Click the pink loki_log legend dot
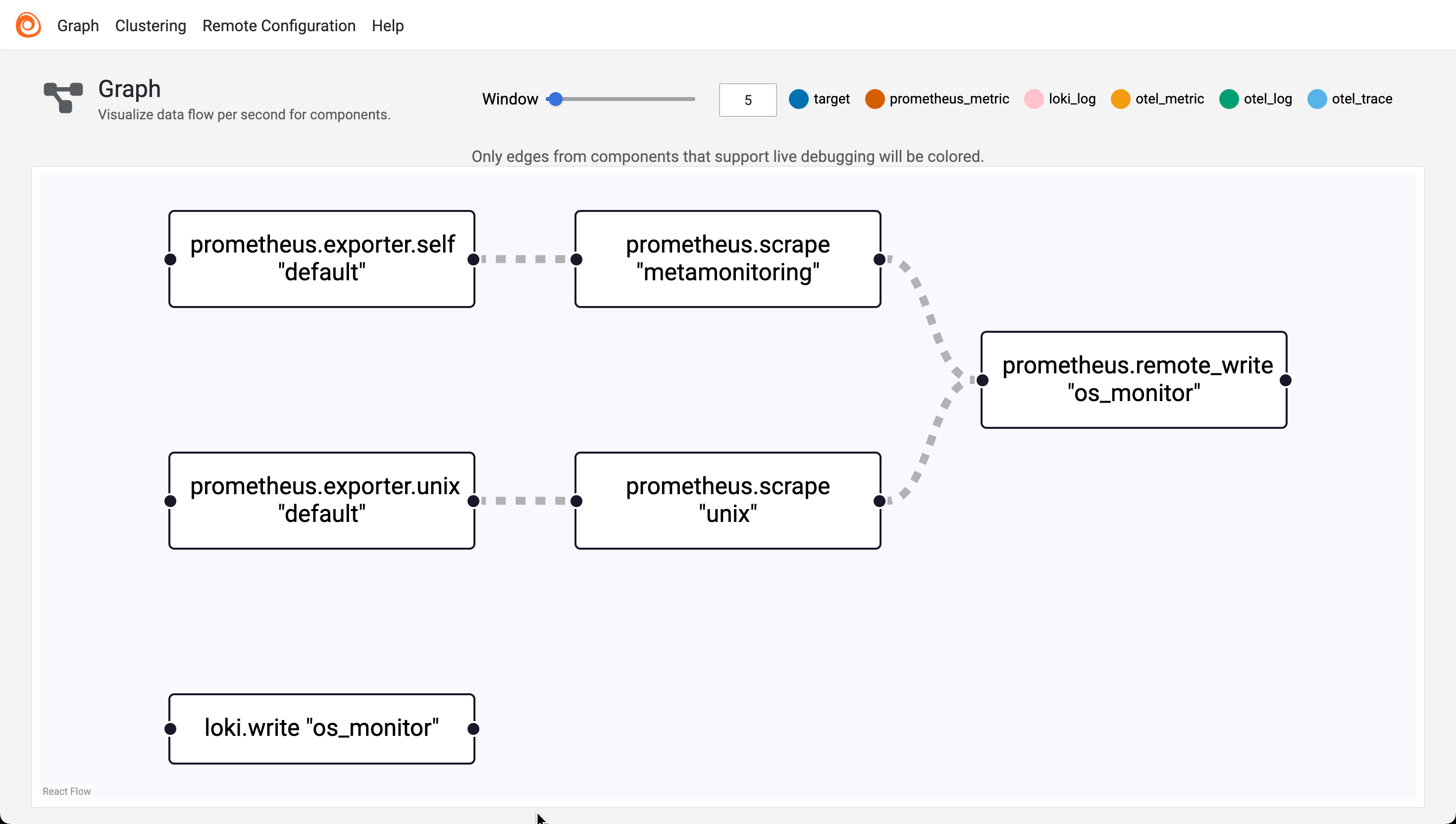This screenshot has height=824, width=1456. pos(1033,99)
